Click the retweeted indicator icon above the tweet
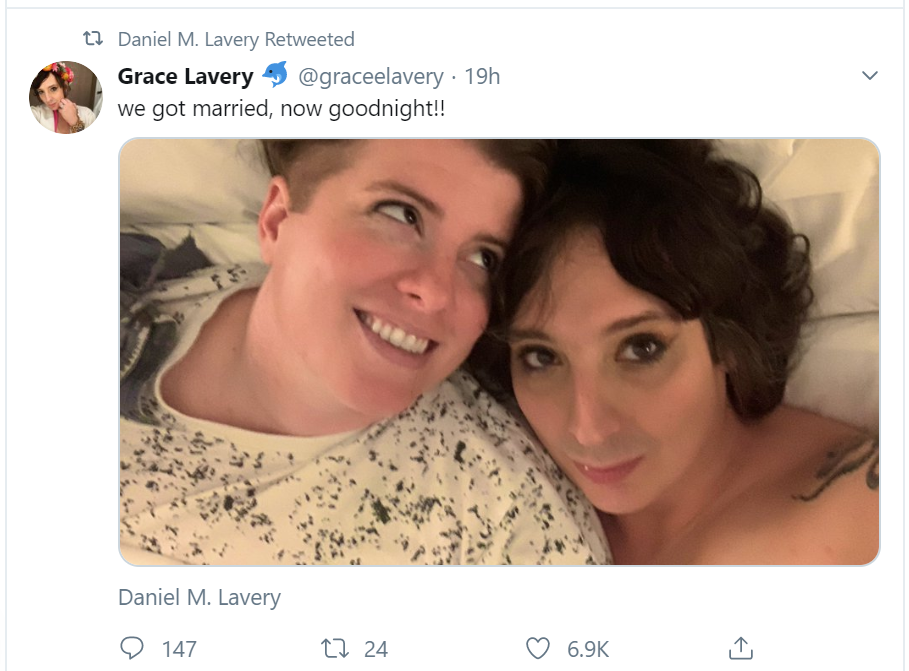This screenshot has height=671, width=909. (92, 40)
